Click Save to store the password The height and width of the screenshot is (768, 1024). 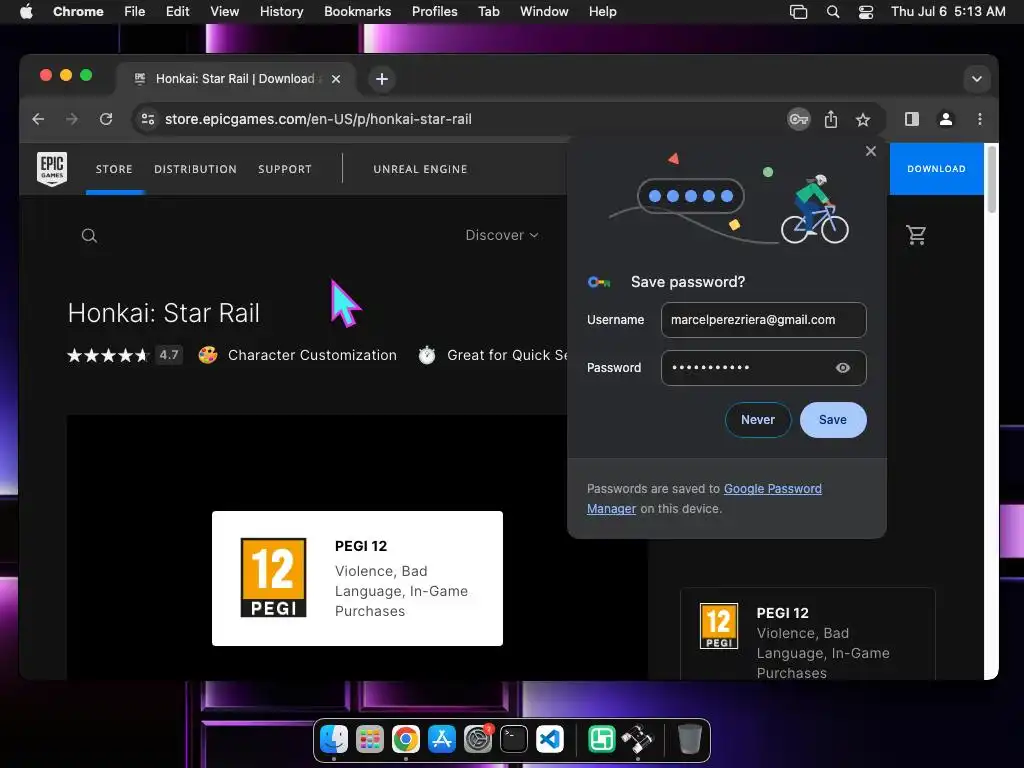[833, 420]
